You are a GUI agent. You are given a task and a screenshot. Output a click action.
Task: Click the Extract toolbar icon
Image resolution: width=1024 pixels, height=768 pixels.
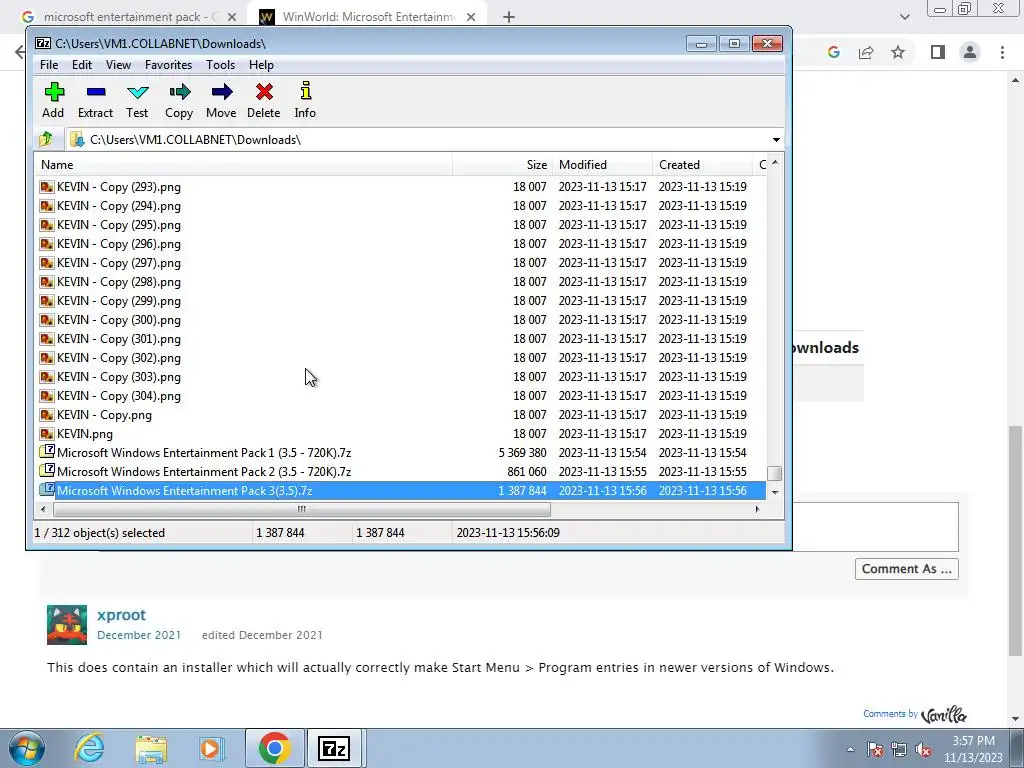[x=95, y=100]
